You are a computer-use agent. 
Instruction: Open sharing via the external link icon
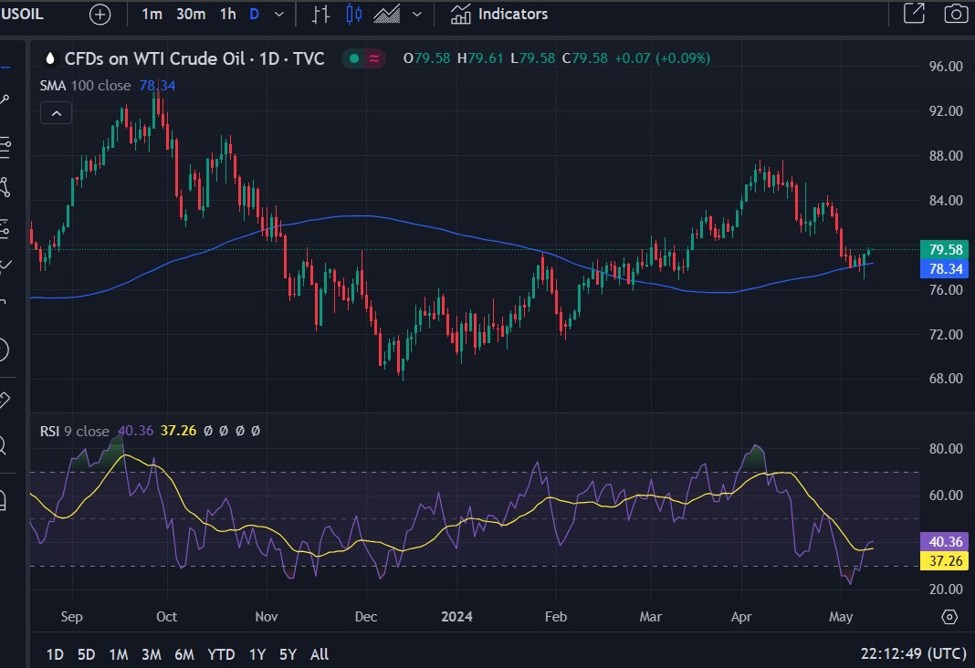[x=915, y=14]
